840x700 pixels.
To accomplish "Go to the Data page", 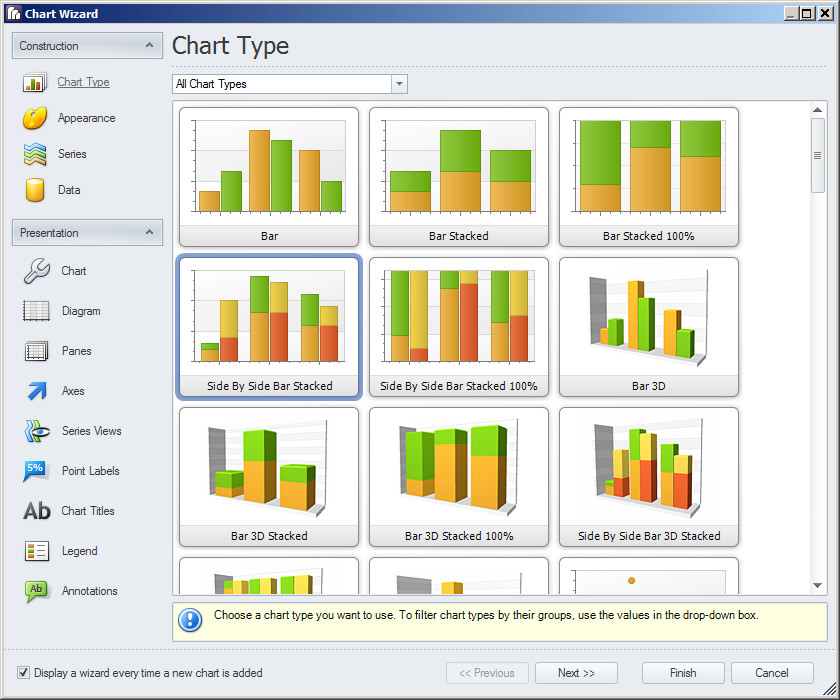I will (x=69, y=190).
